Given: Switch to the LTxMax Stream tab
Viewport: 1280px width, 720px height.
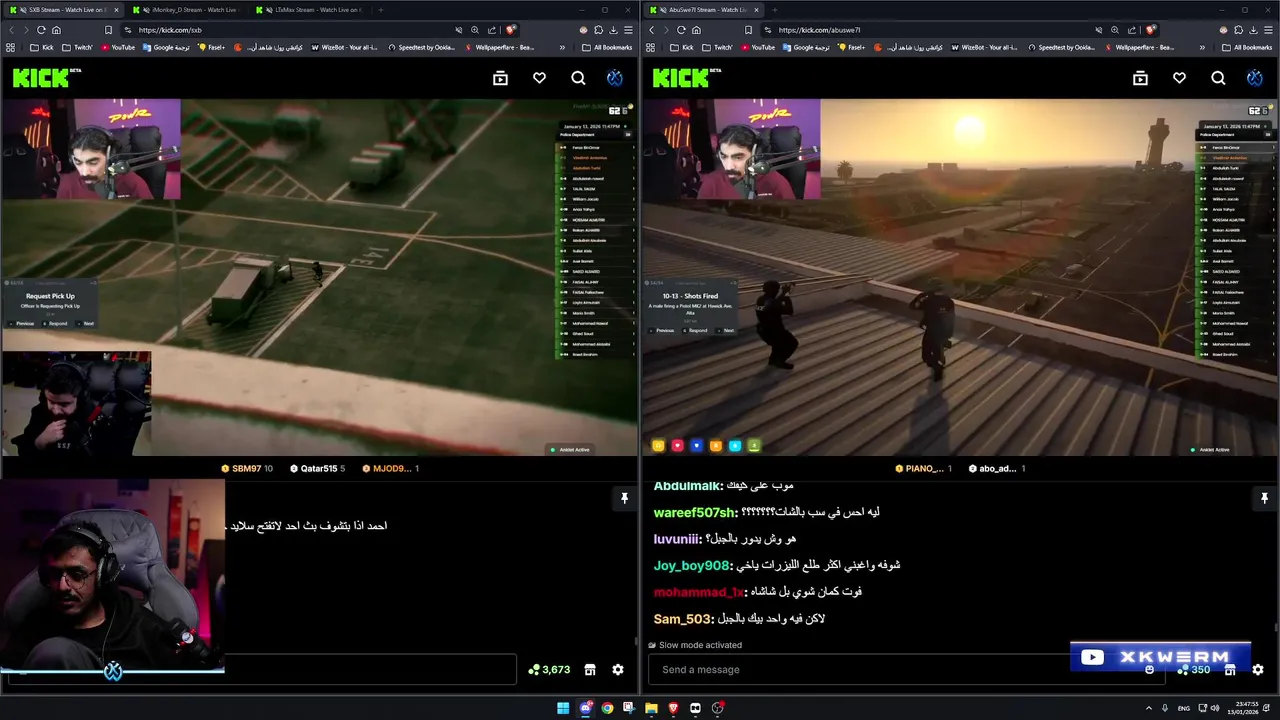Looking at the screenshot, I should 312,10.
